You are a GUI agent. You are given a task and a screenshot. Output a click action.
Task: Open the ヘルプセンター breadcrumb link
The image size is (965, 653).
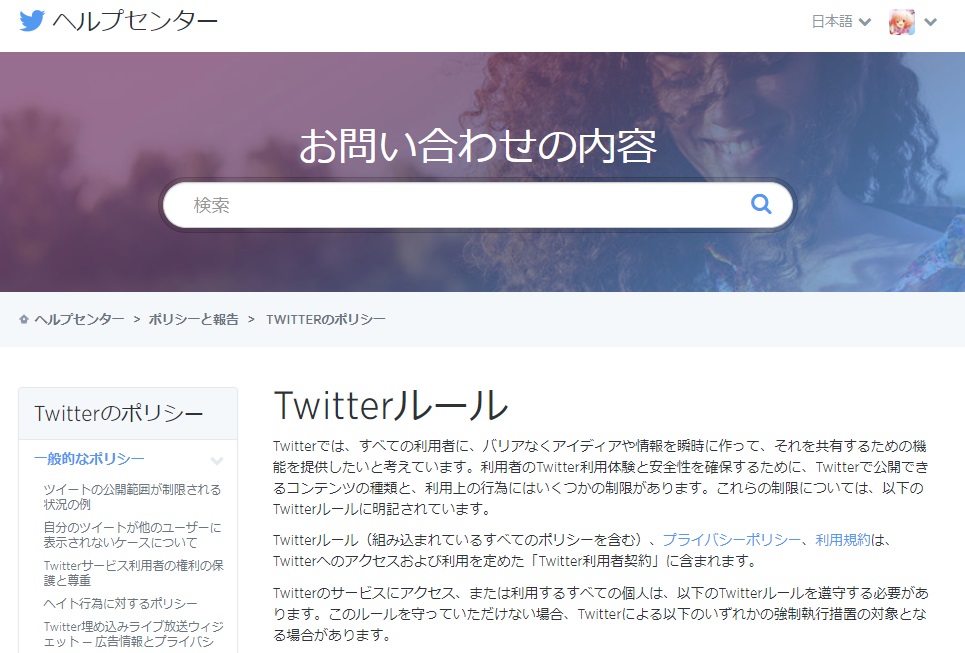click(80, 319)
